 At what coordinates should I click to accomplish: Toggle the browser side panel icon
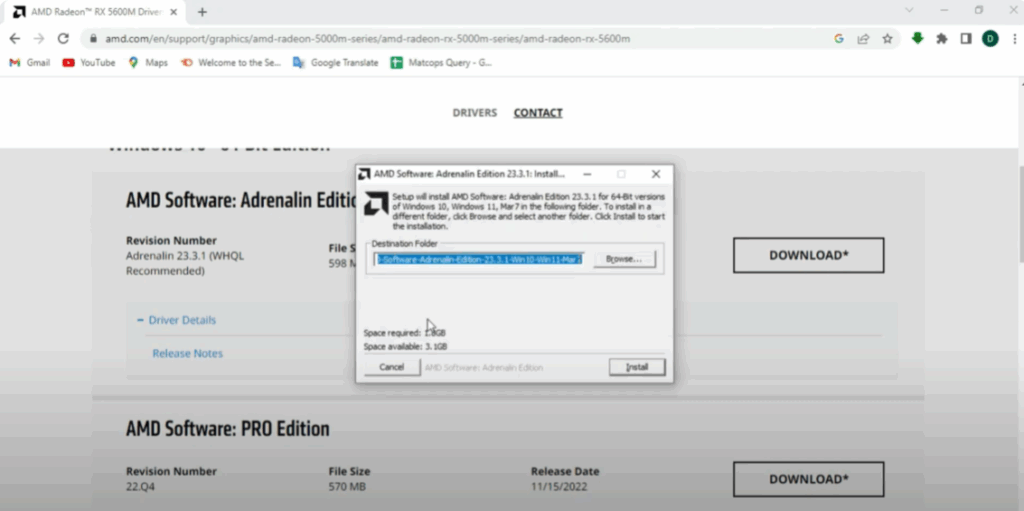966,39
